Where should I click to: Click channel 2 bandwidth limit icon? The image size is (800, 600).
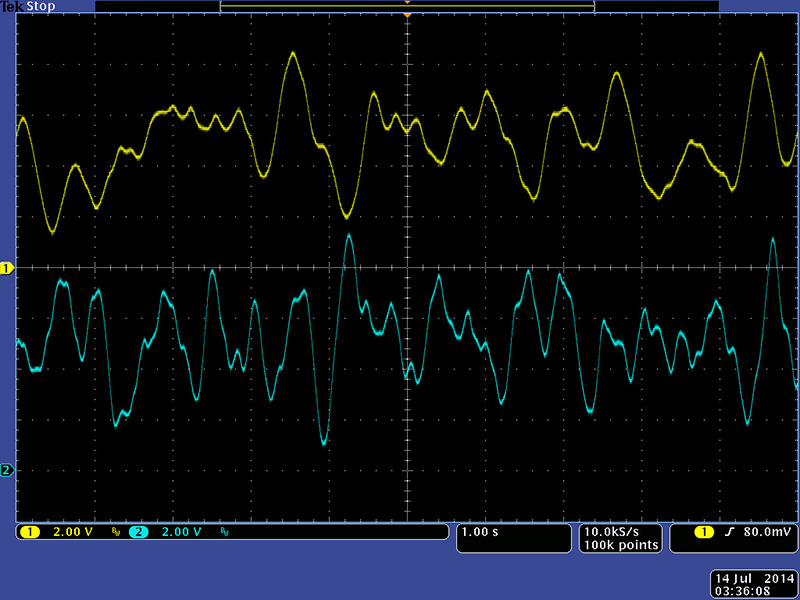click(223, 532)
